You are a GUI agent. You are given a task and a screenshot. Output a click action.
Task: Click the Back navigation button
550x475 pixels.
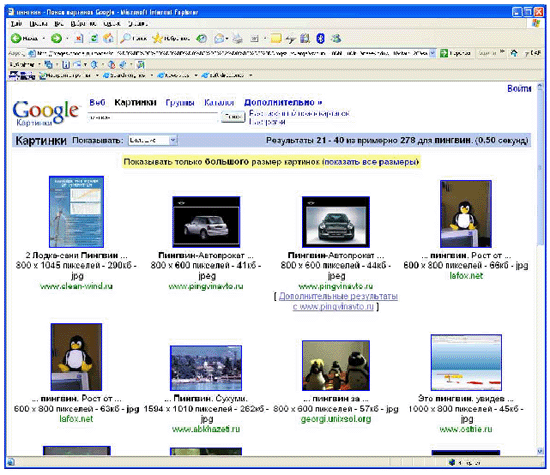(x=24, y=38)
